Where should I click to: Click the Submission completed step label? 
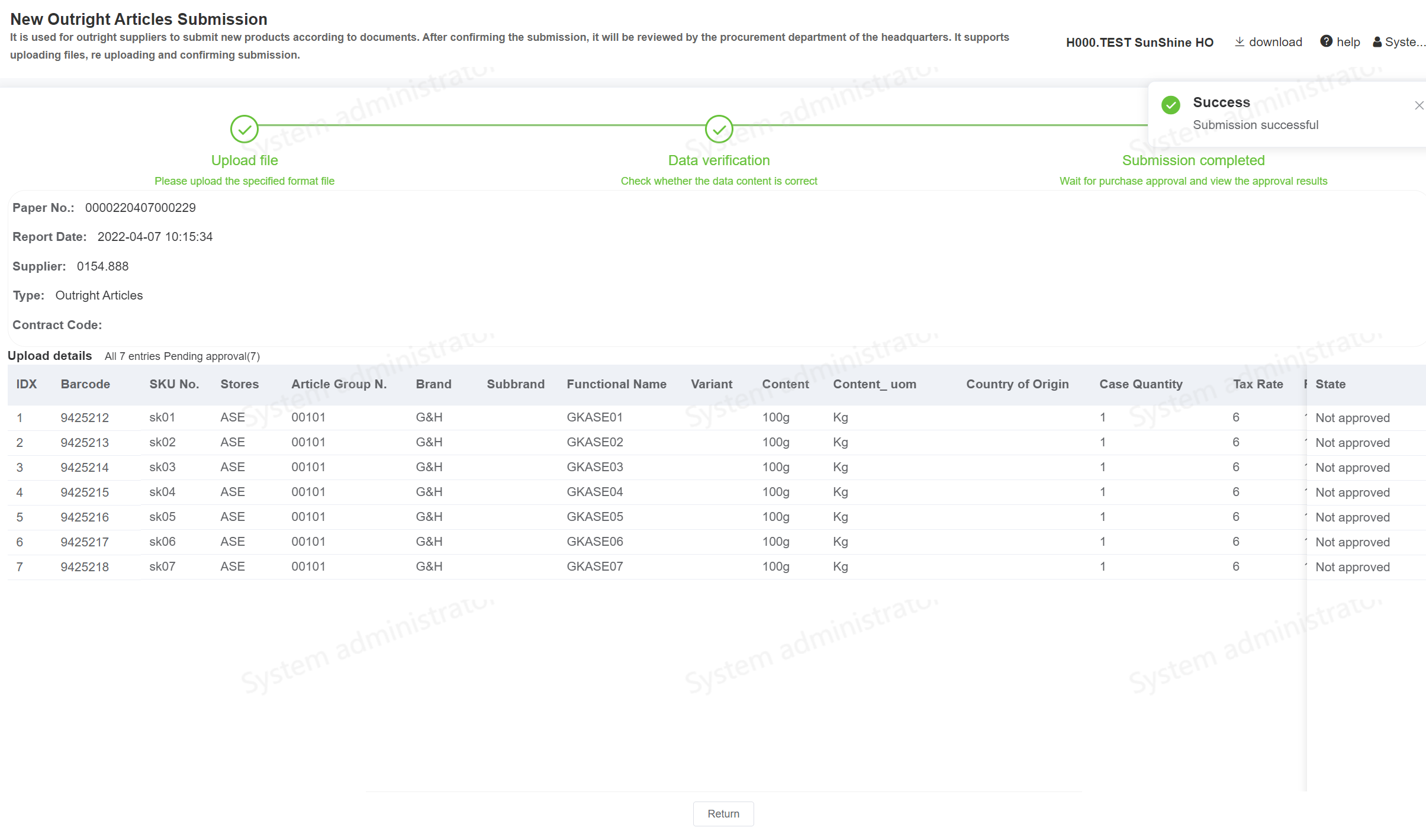coord(1193,160)
